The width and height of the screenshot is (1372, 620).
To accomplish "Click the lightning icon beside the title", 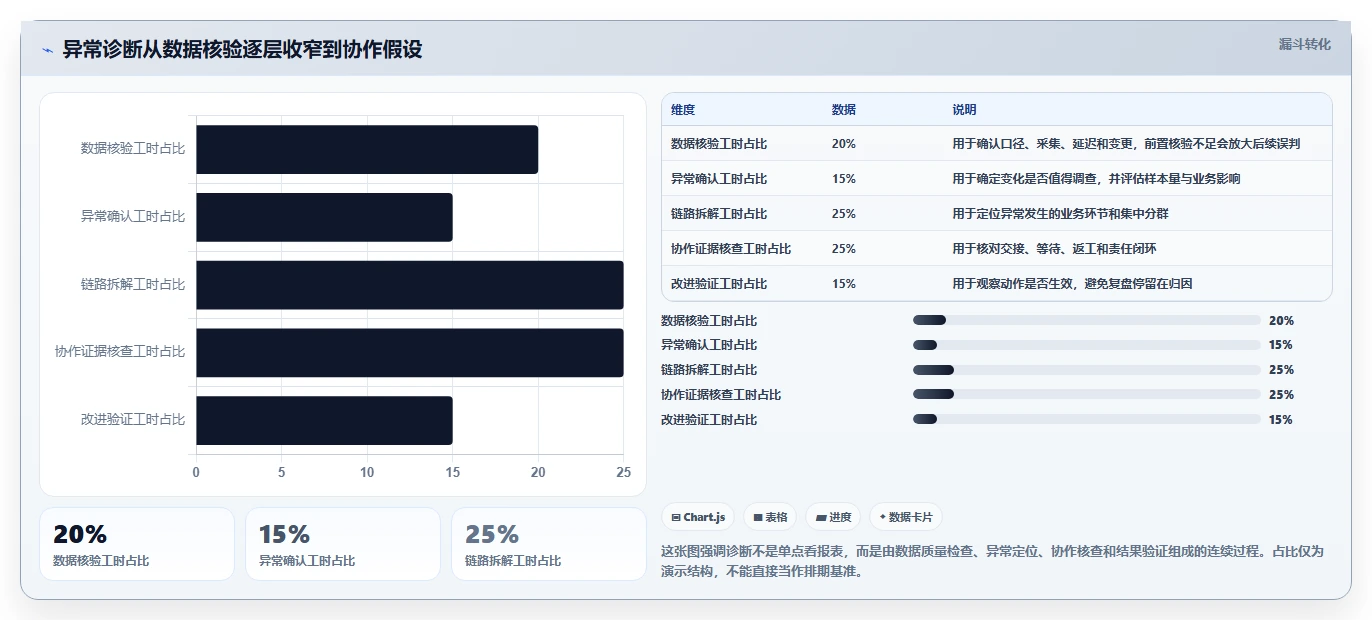I will coord(47,50).
